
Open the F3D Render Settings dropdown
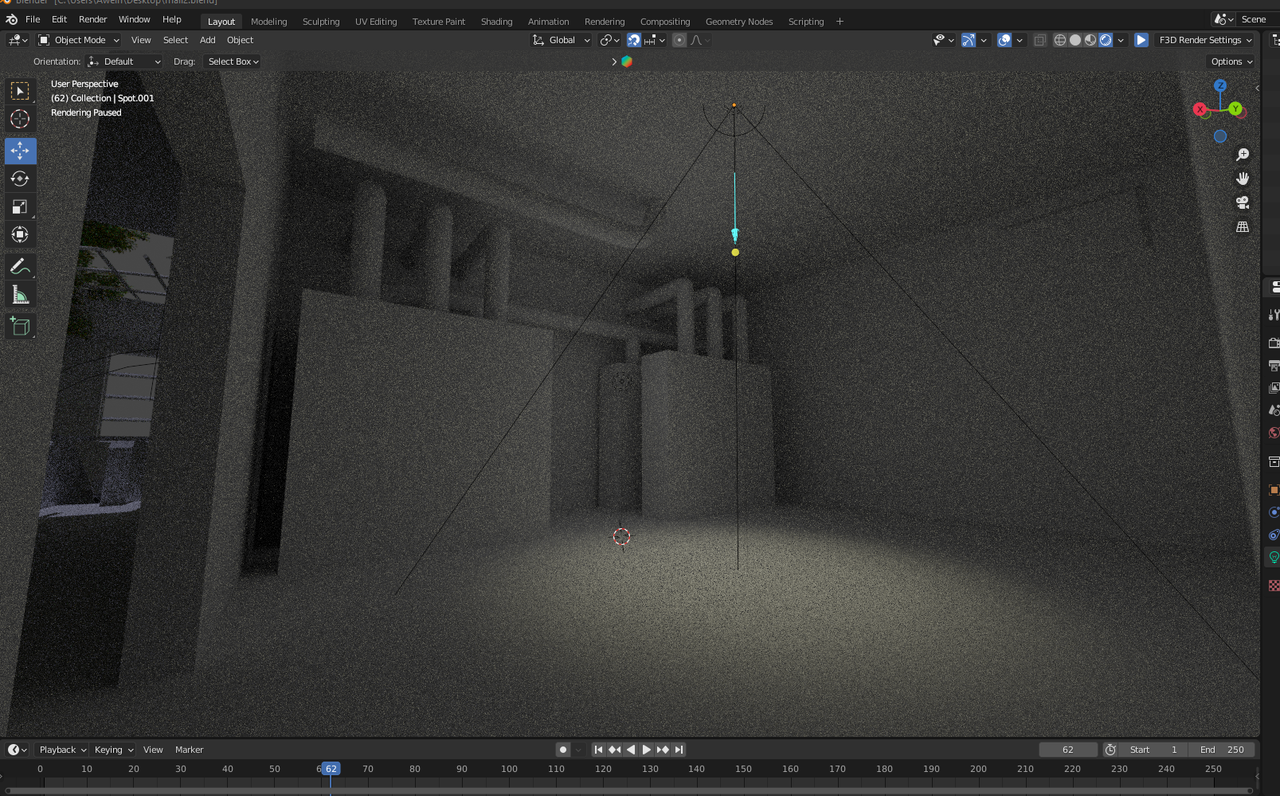click(1205, 40)
